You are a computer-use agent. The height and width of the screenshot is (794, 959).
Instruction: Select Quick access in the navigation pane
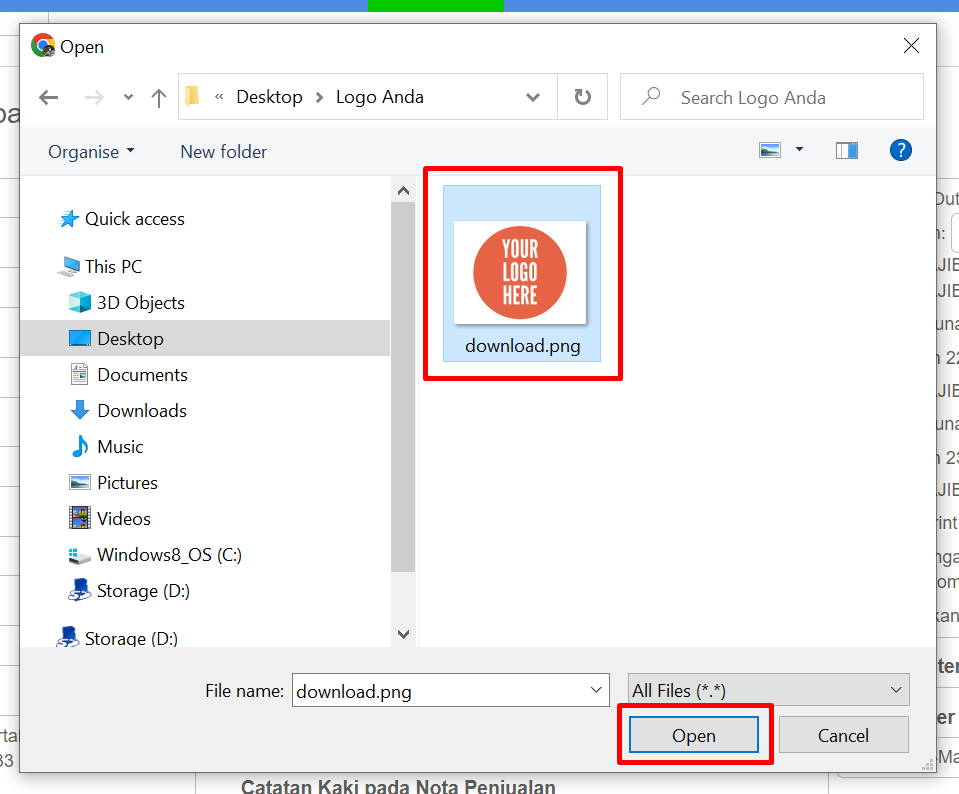tap(135, 219)
